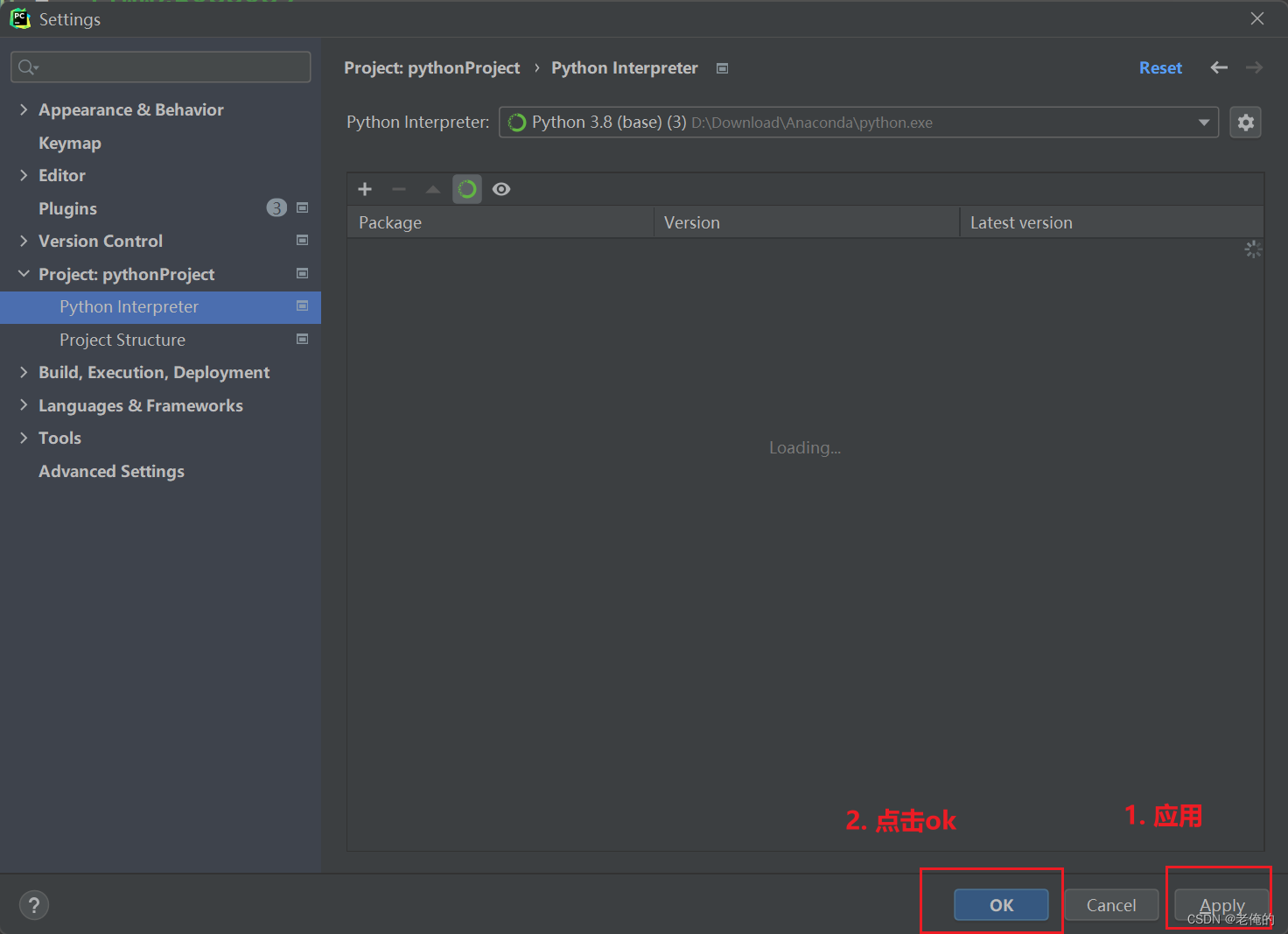Click the OK button

[x=1001, y=905]
